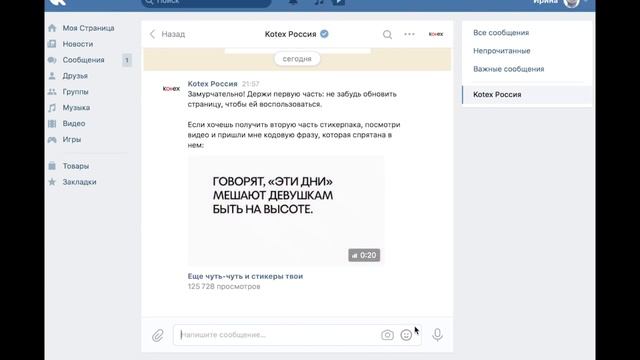Click the paperclip attach icon
The image size is (640, 360).
coord(158,336)
